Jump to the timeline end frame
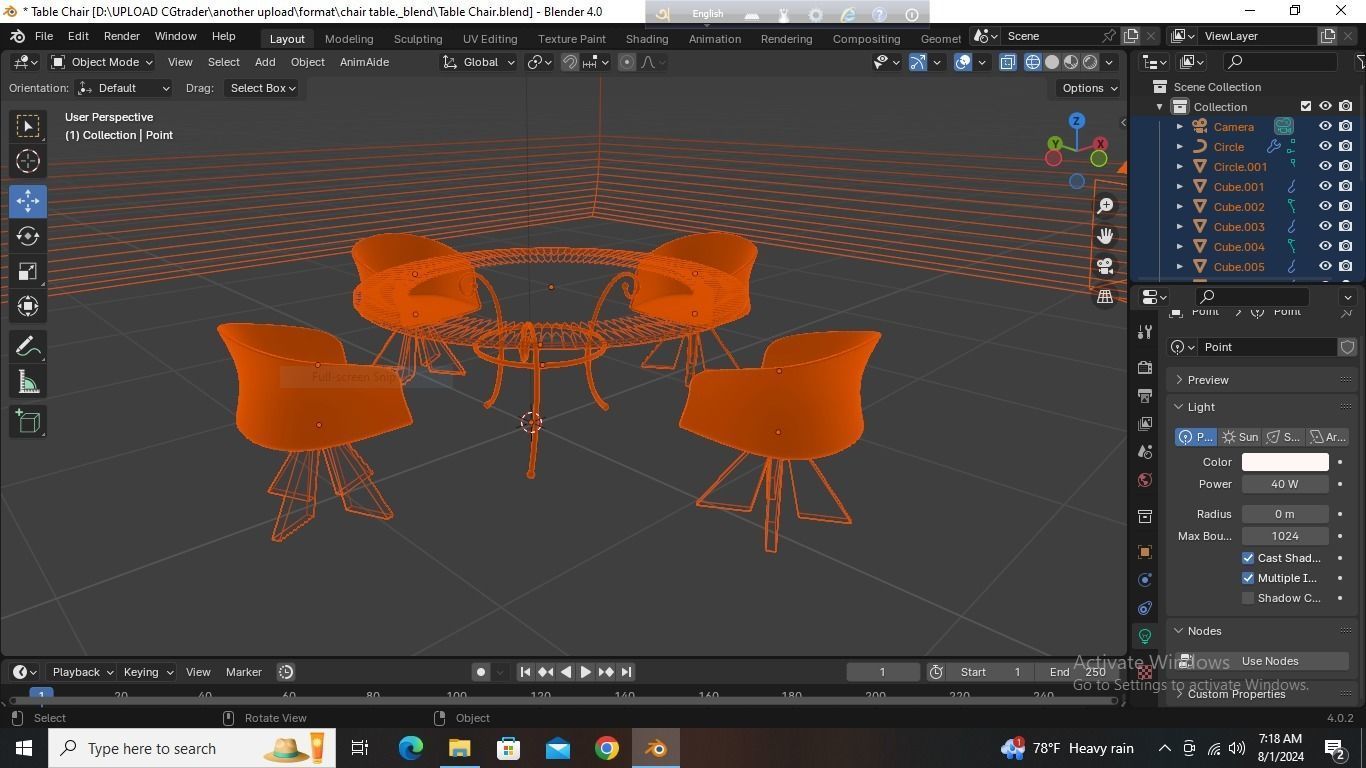Image resolution: width=1366 pixels, height=768 pixels. (x=626, y=672)
